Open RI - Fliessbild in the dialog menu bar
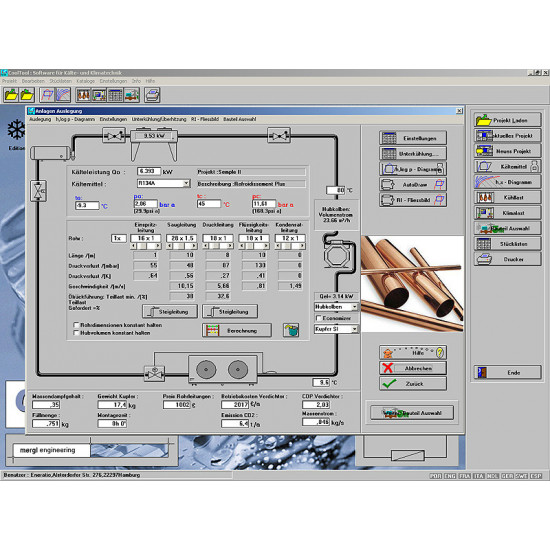 pos(205,119)
